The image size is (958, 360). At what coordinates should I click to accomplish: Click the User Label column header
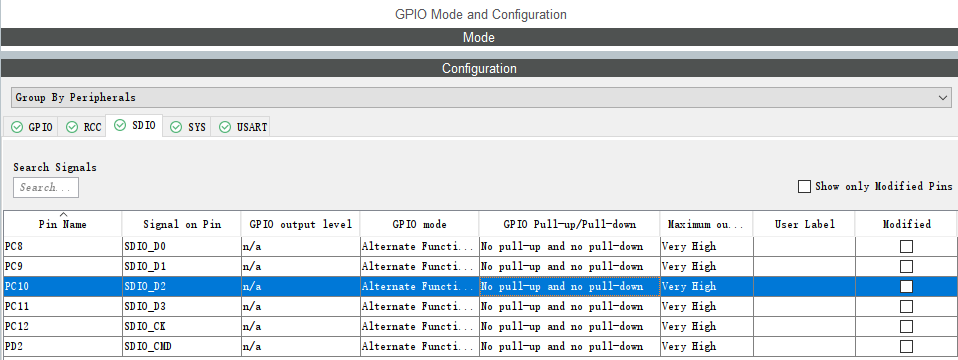[x=804, y=224]
